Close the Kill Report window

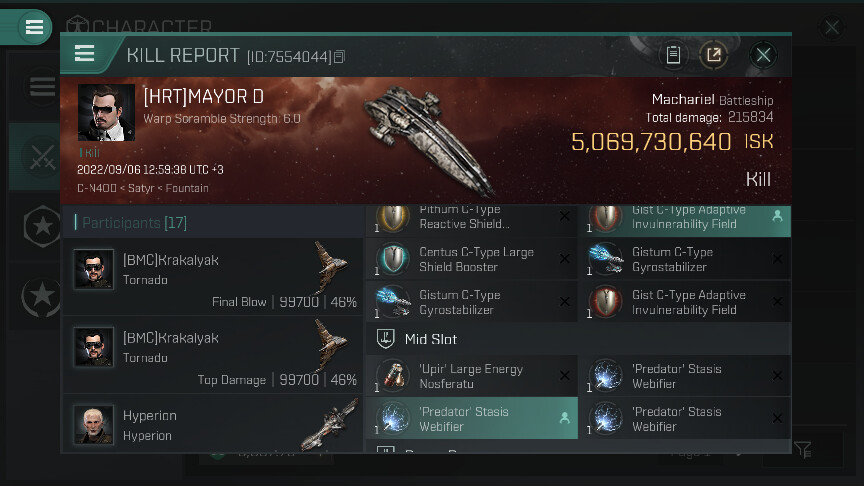pos(763,55)
